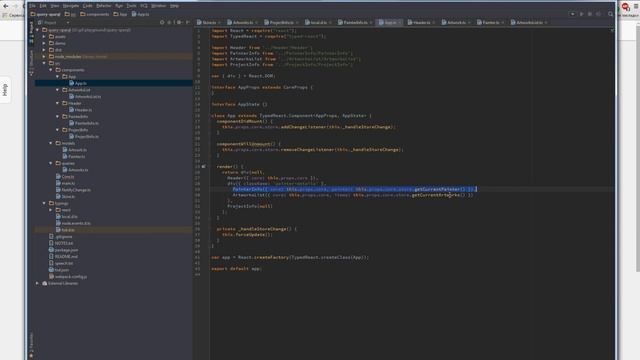Click the gutter override icon beside render()
The image size is (640, 360).
203,167
